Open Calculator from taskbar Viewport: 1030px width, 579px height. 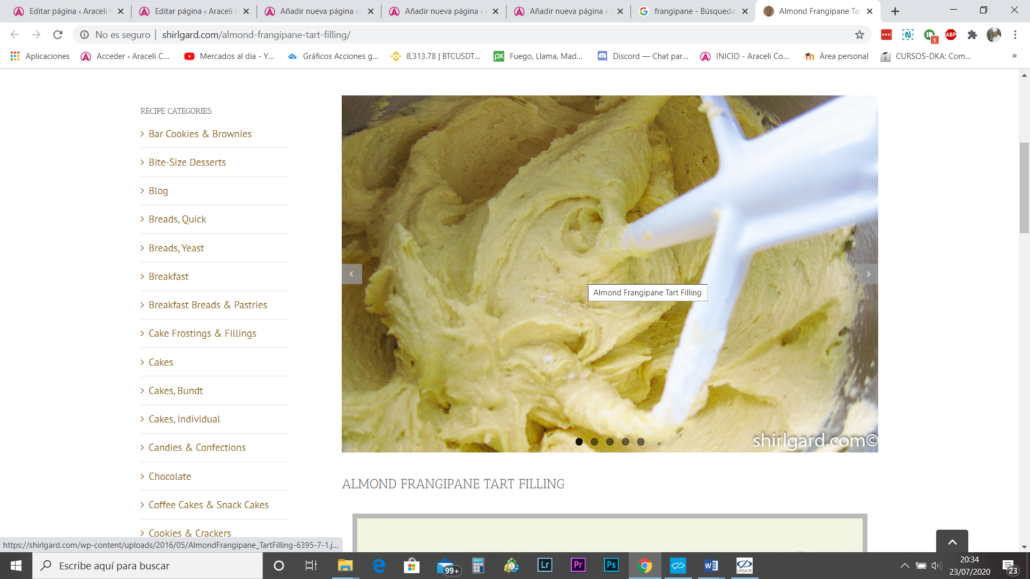click(478, 565)
